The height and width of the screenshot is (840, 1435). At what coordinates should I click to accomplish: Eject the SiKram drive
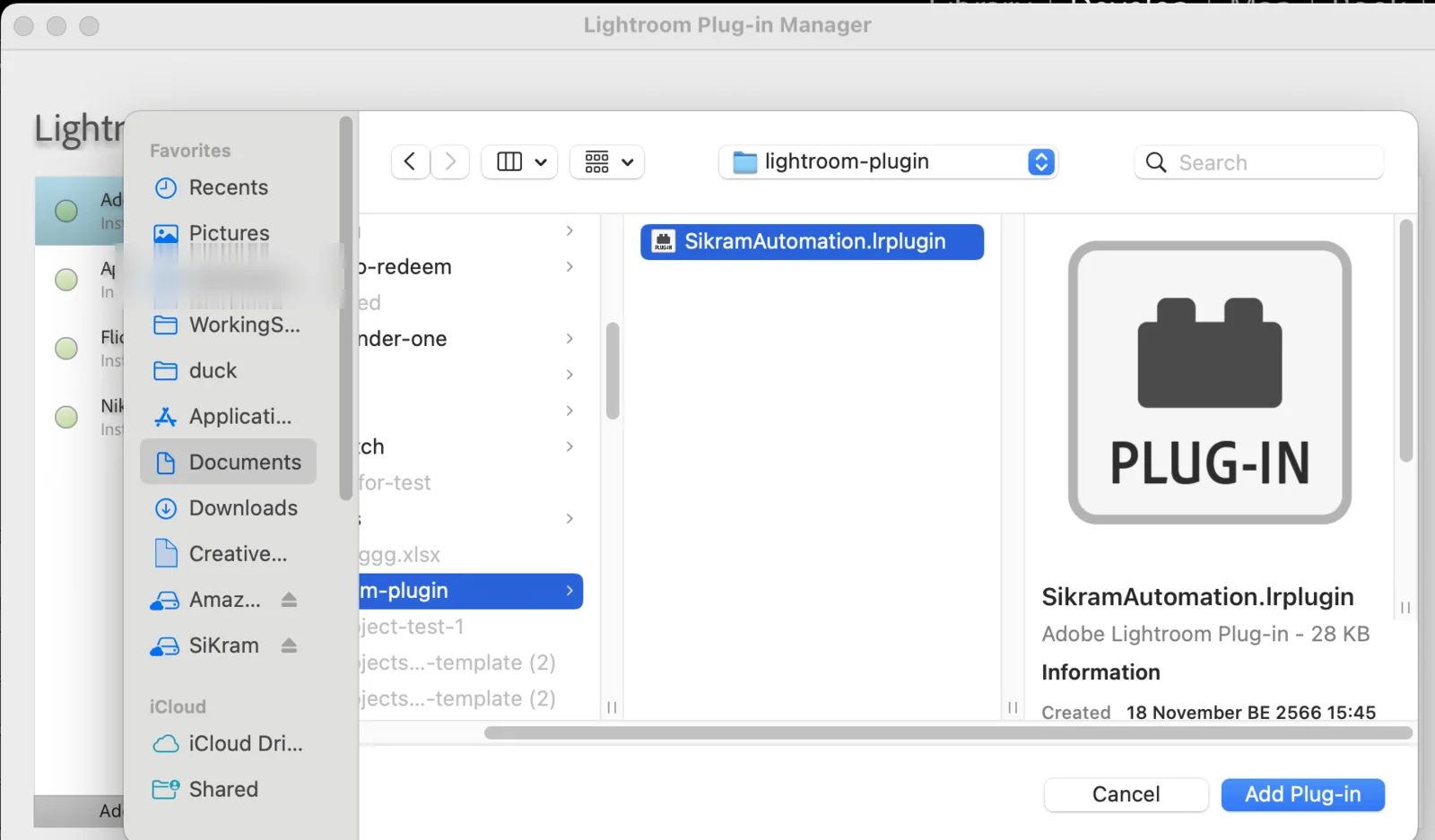pyautogui.click(x=289, y=645)
